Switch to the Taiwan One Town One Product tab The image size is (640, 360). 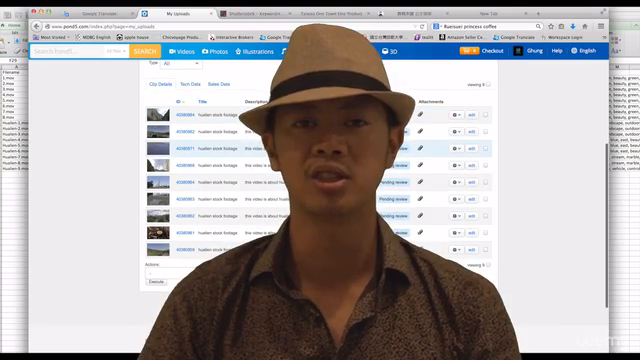point(331,13)
